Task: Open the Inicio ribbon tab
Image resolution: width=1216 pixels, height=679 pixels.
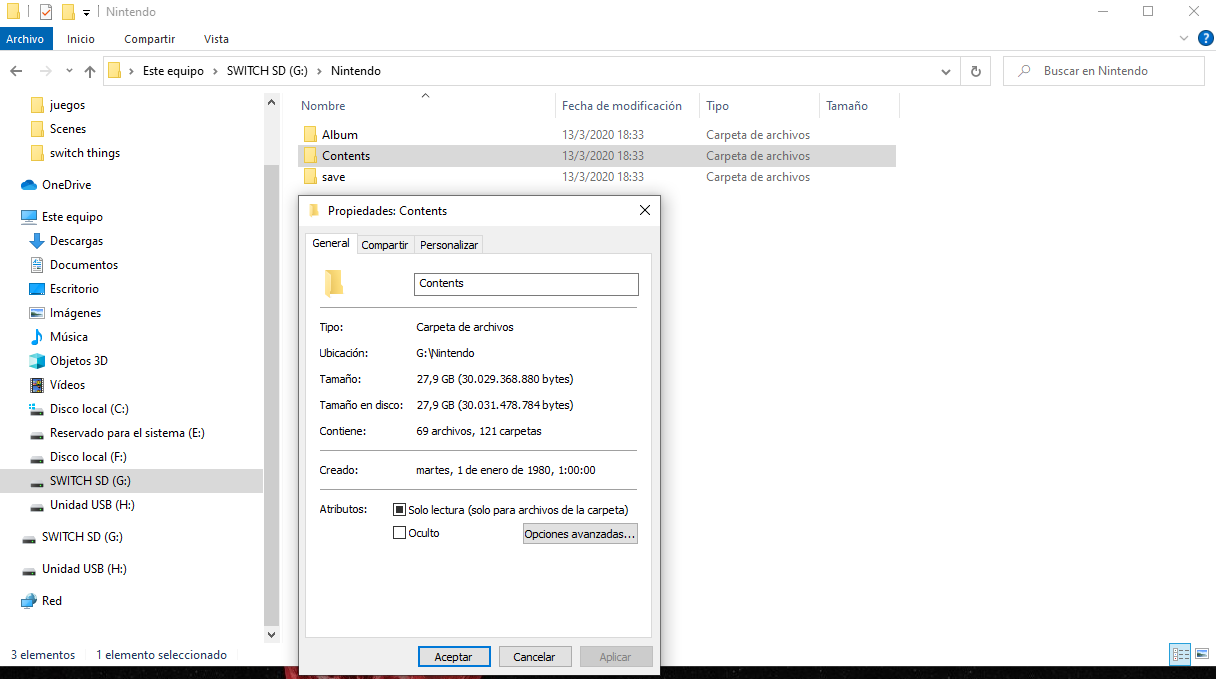Action: coord(81,39)
